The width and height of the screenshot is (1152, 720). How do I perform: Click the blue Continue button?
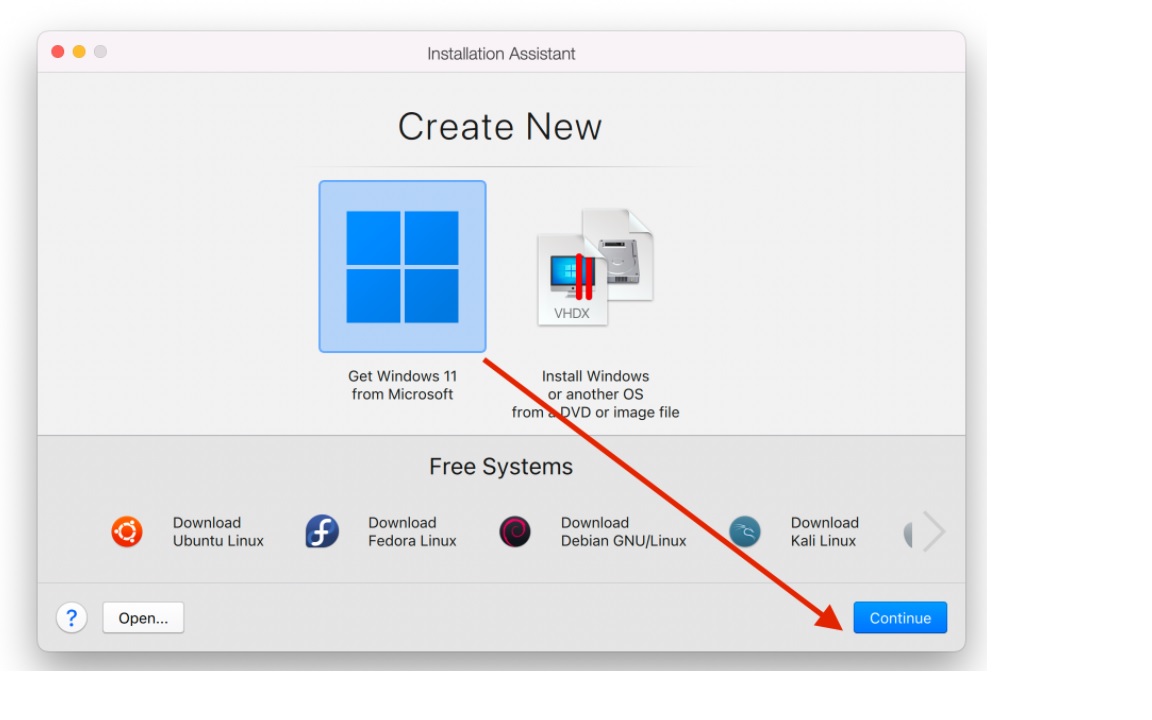[x=899, y=618]
